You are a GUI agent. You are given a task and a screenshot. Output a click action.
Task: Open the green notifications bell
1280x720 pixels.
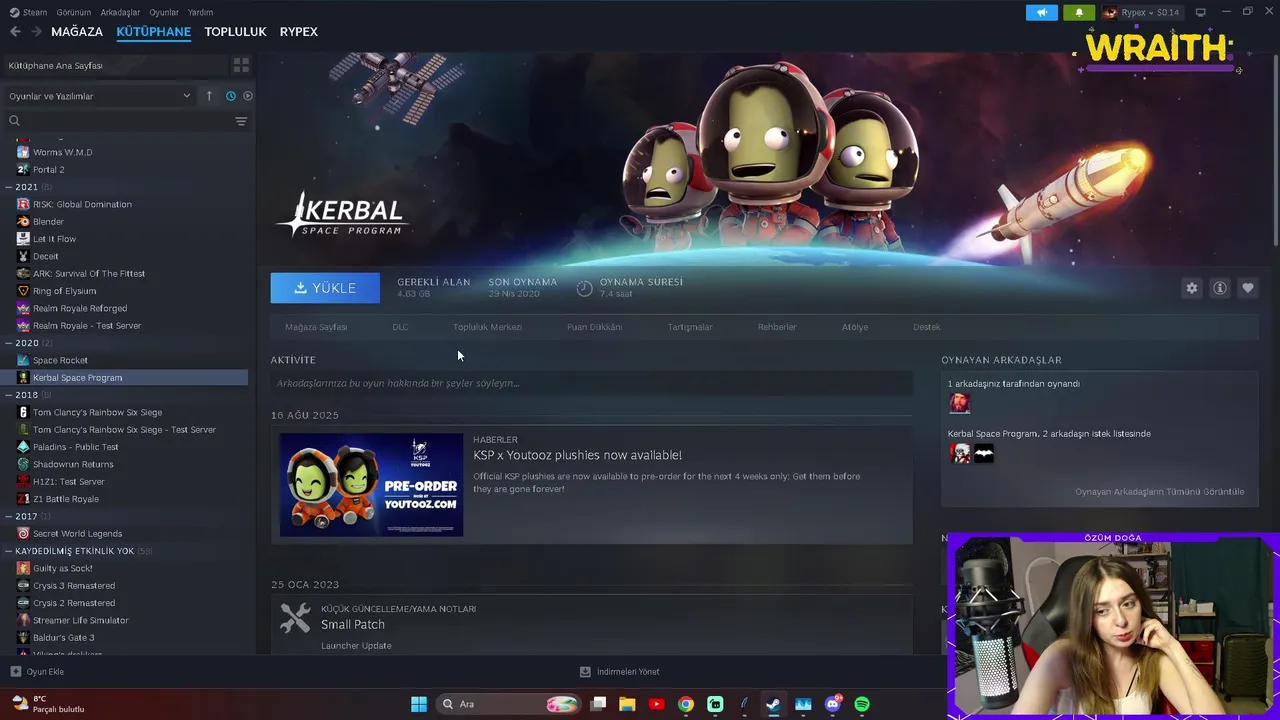click(1079, 12)
